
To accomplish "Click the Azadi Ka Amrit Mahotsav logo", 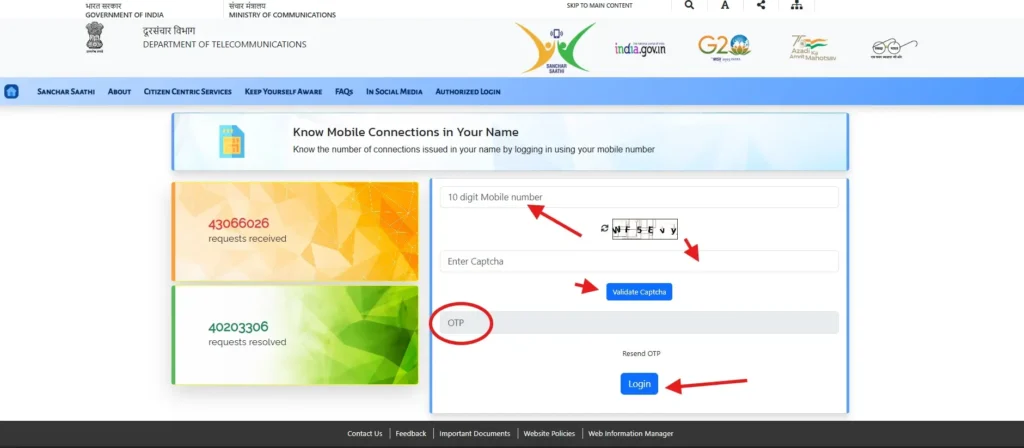I will [812, 48].
